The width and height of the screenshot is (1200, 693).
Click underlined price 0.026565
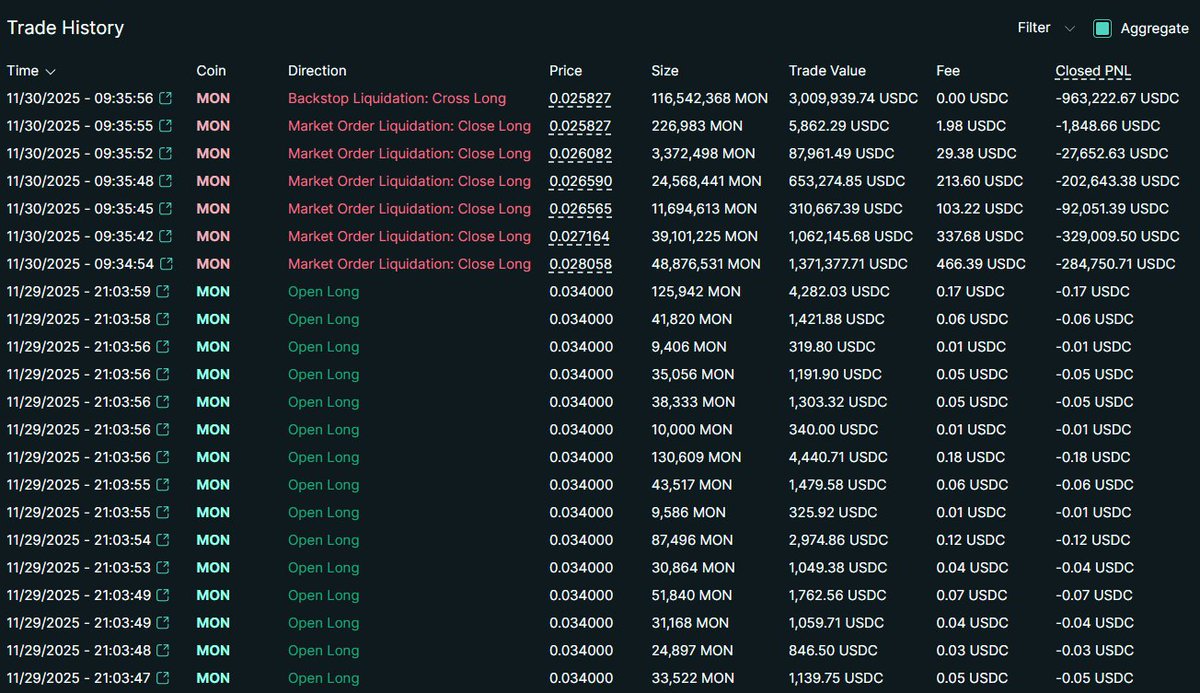pyautogui.click(x=580, y=208)
